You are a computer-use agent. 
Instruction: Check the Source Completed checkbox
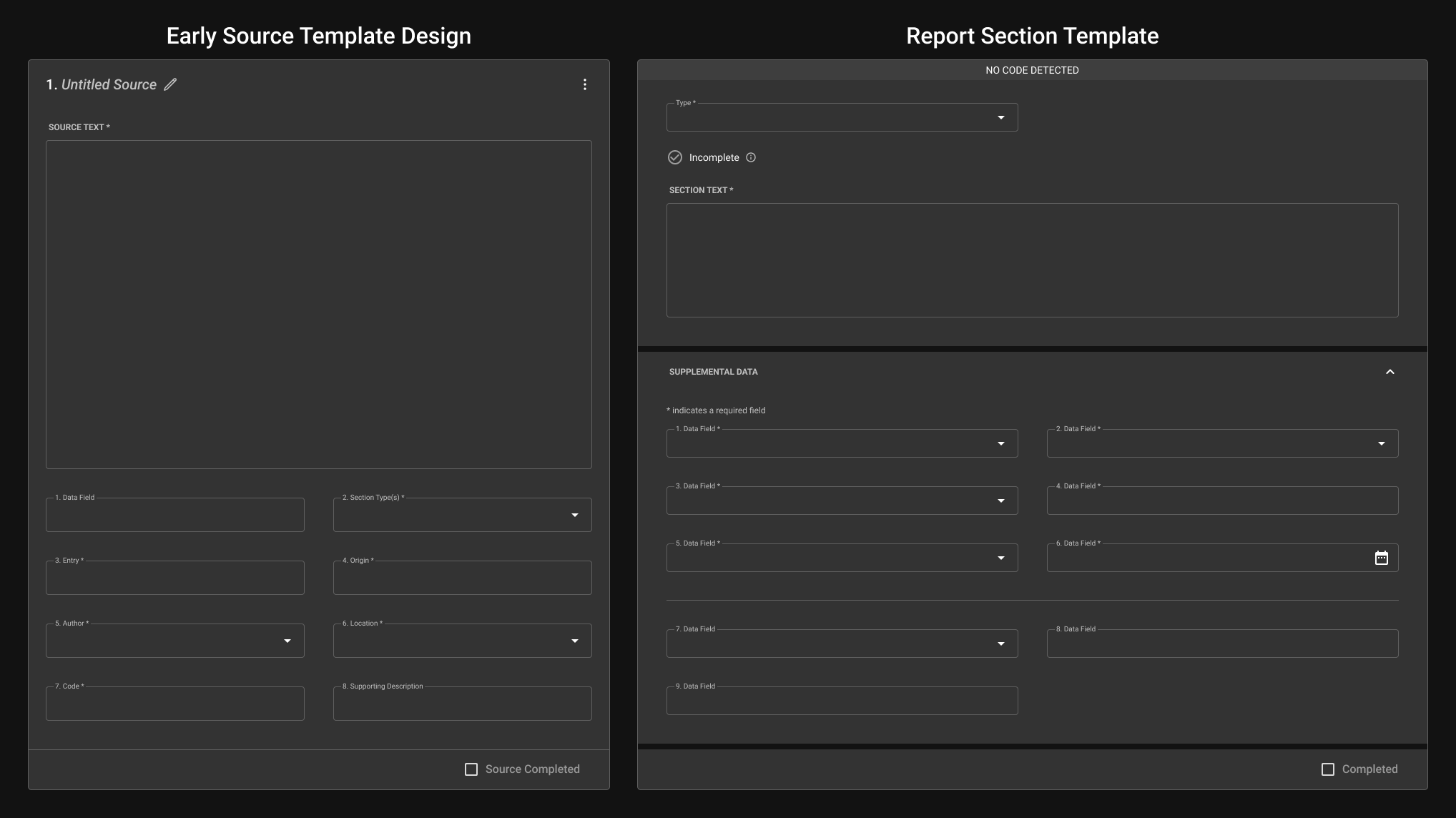pos(471,769)
